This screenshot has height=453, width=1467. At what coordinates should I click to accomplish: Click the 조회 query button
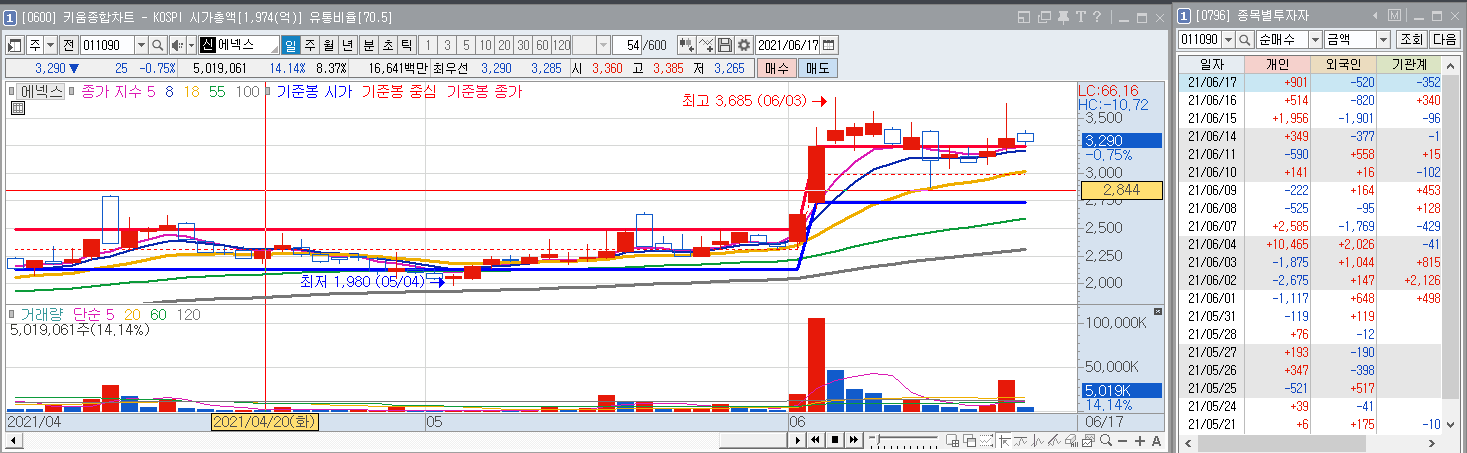point(1412,39)
